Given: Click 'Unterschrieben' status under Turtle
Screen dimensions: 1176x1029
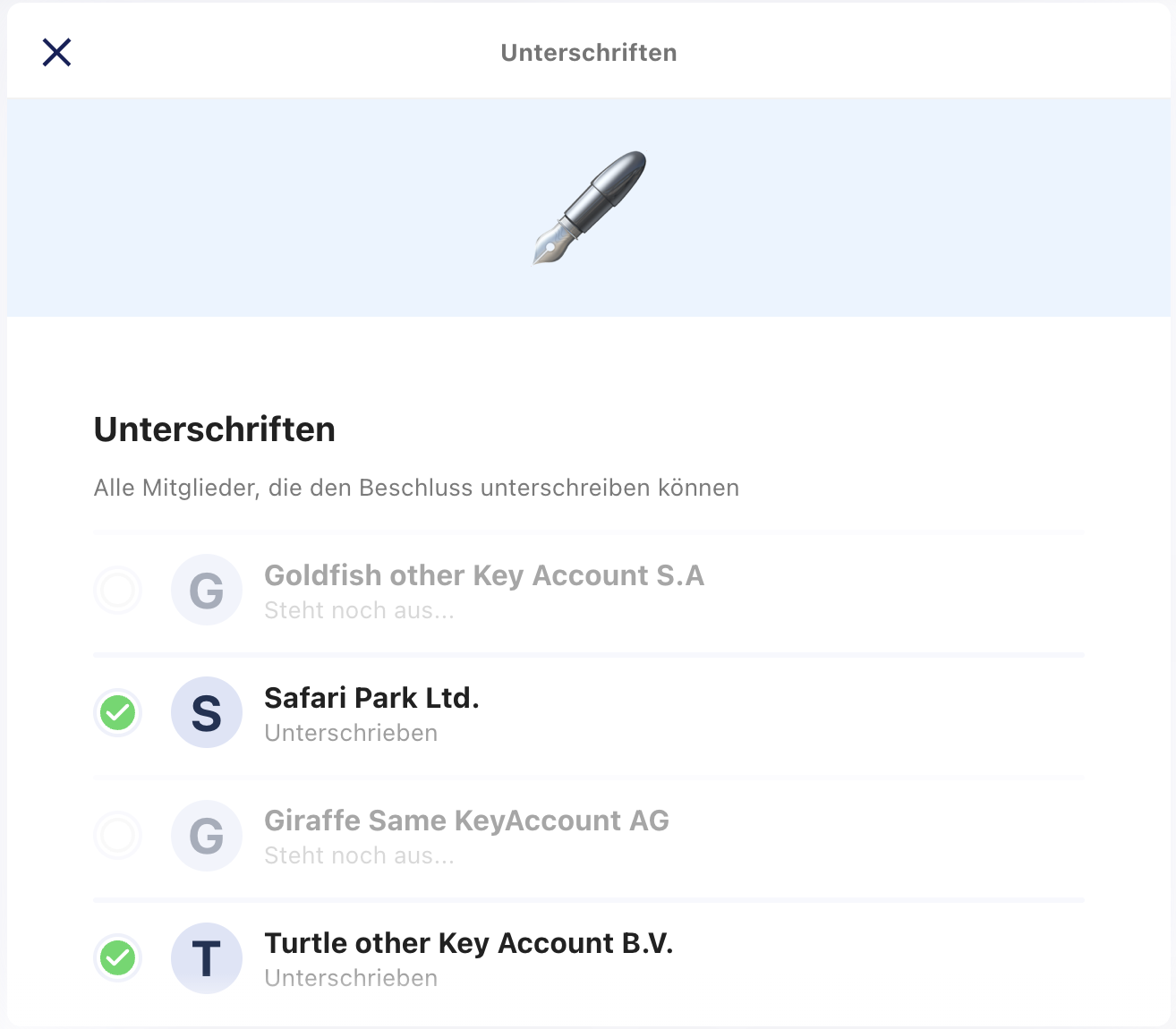Looking at the screenshot, I should coord(351,978).
